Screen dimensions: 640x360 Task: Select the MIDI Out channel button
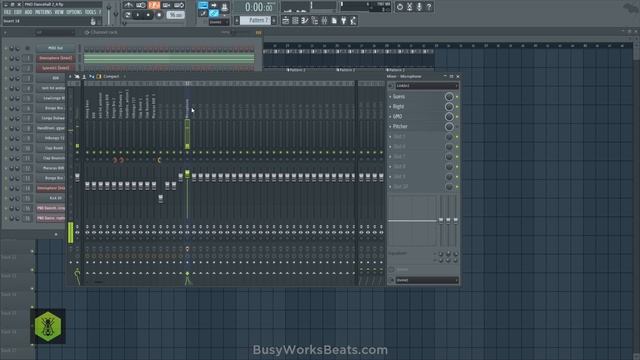click(x=56, y=48)
